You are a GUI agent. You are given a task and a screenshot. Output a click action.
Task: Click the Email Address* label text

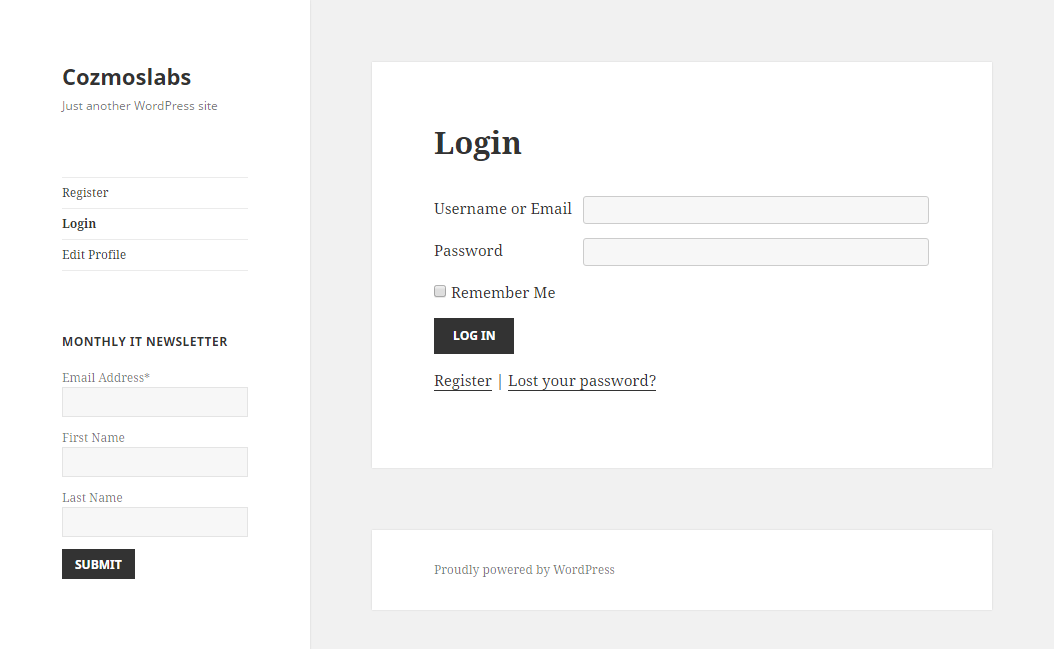tap(106, 377)
